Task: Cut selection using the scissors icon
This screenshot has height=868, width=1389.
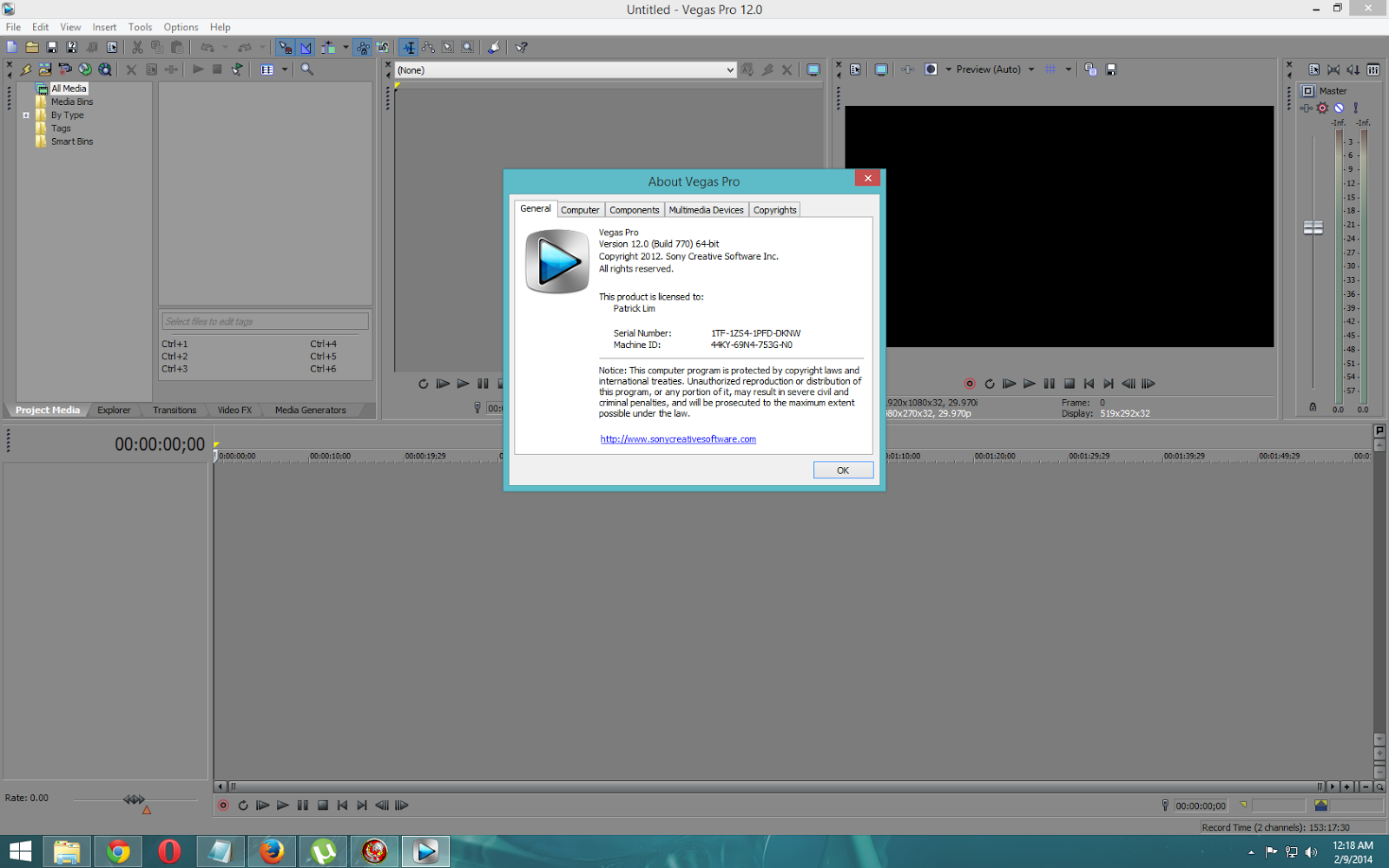Action: coord(137,48)
